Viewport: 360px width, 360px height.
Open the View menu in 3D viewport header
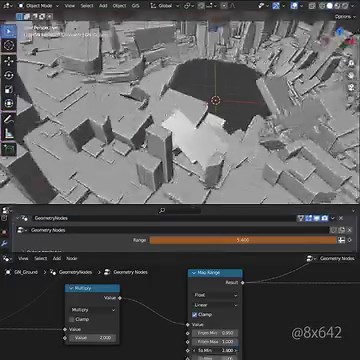[x=70, y=6]
